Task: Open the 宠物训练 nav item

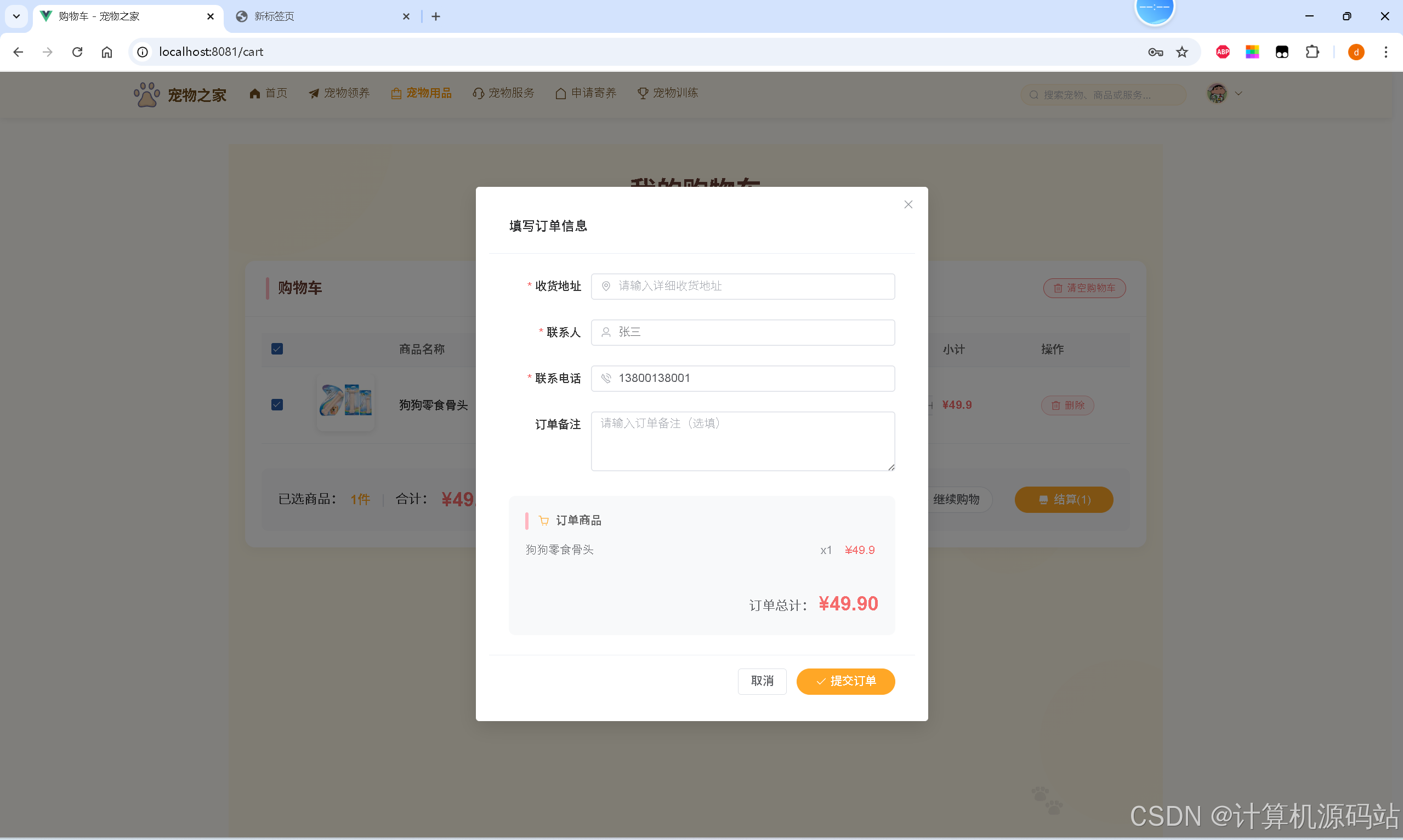Action: [x=668, y=93]
